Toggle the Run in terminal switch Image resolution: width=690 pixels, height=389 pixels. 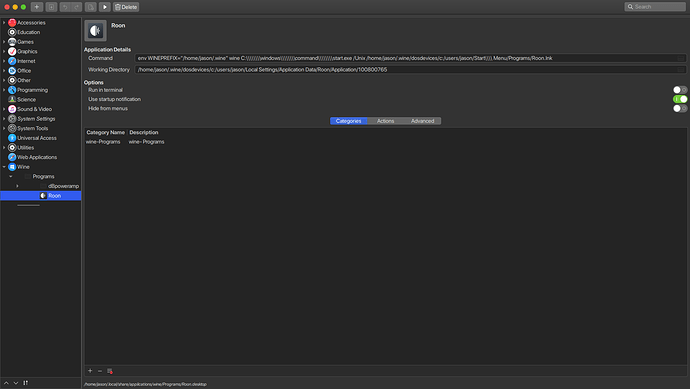[x=680, y=90]
